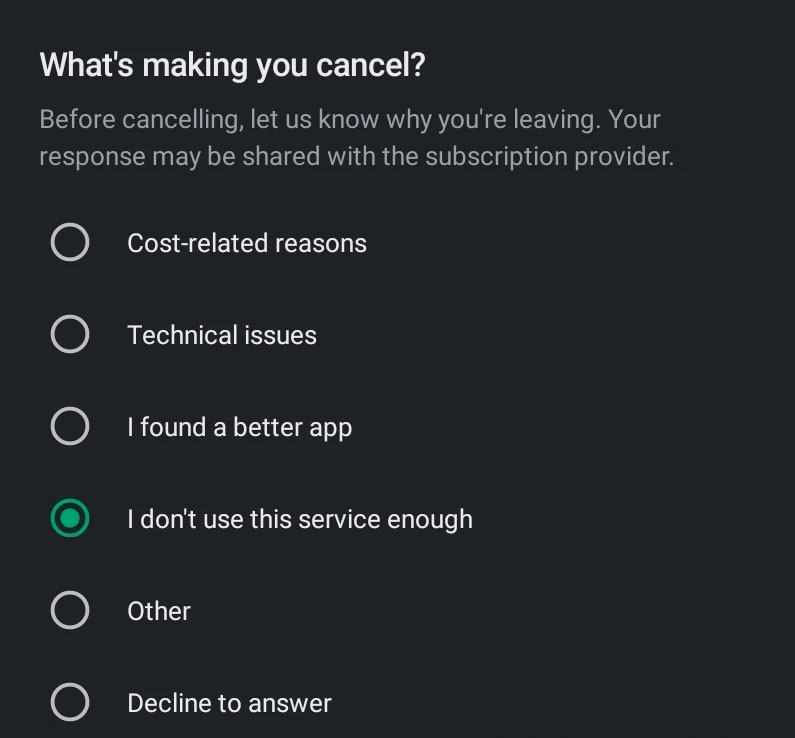
Task: Select the Cost-related reasons radio button
Action: click(70, 243)
